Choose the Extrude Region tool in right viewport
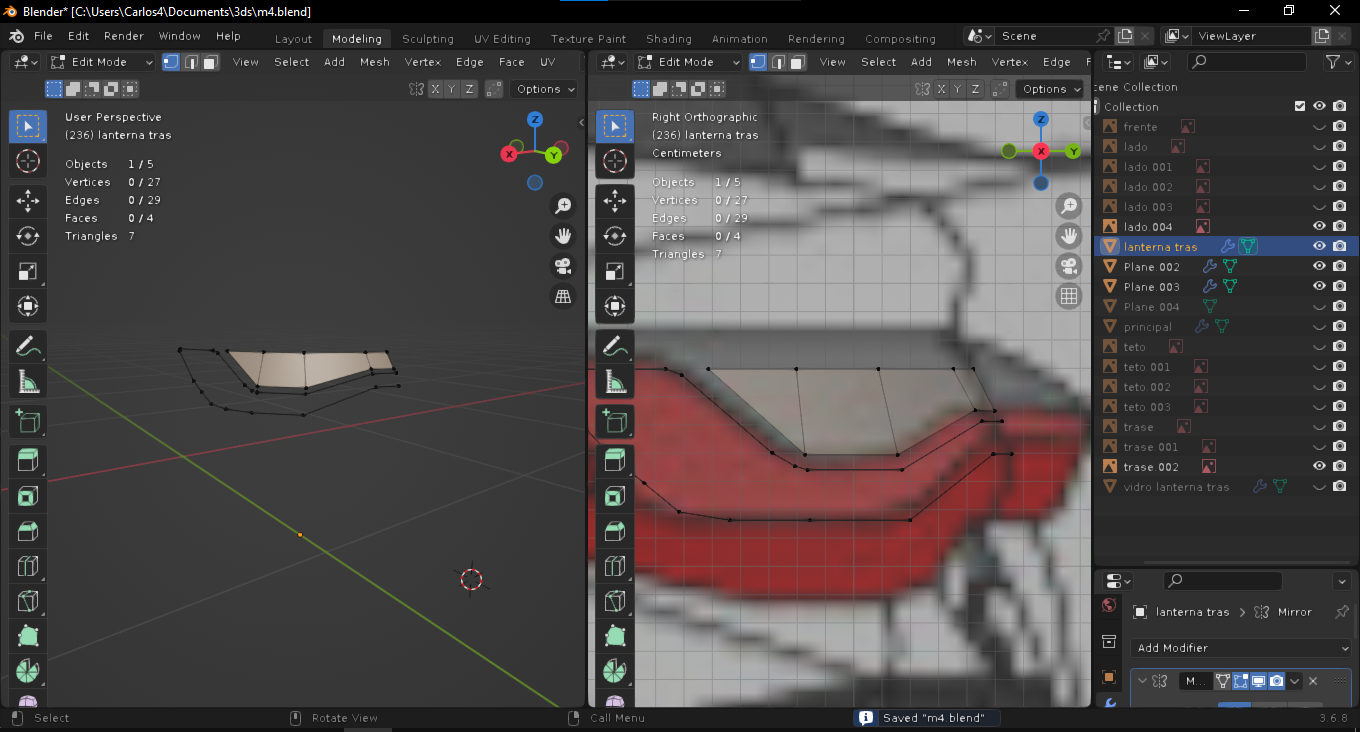 pyautogui.click(x=615, y=461)
